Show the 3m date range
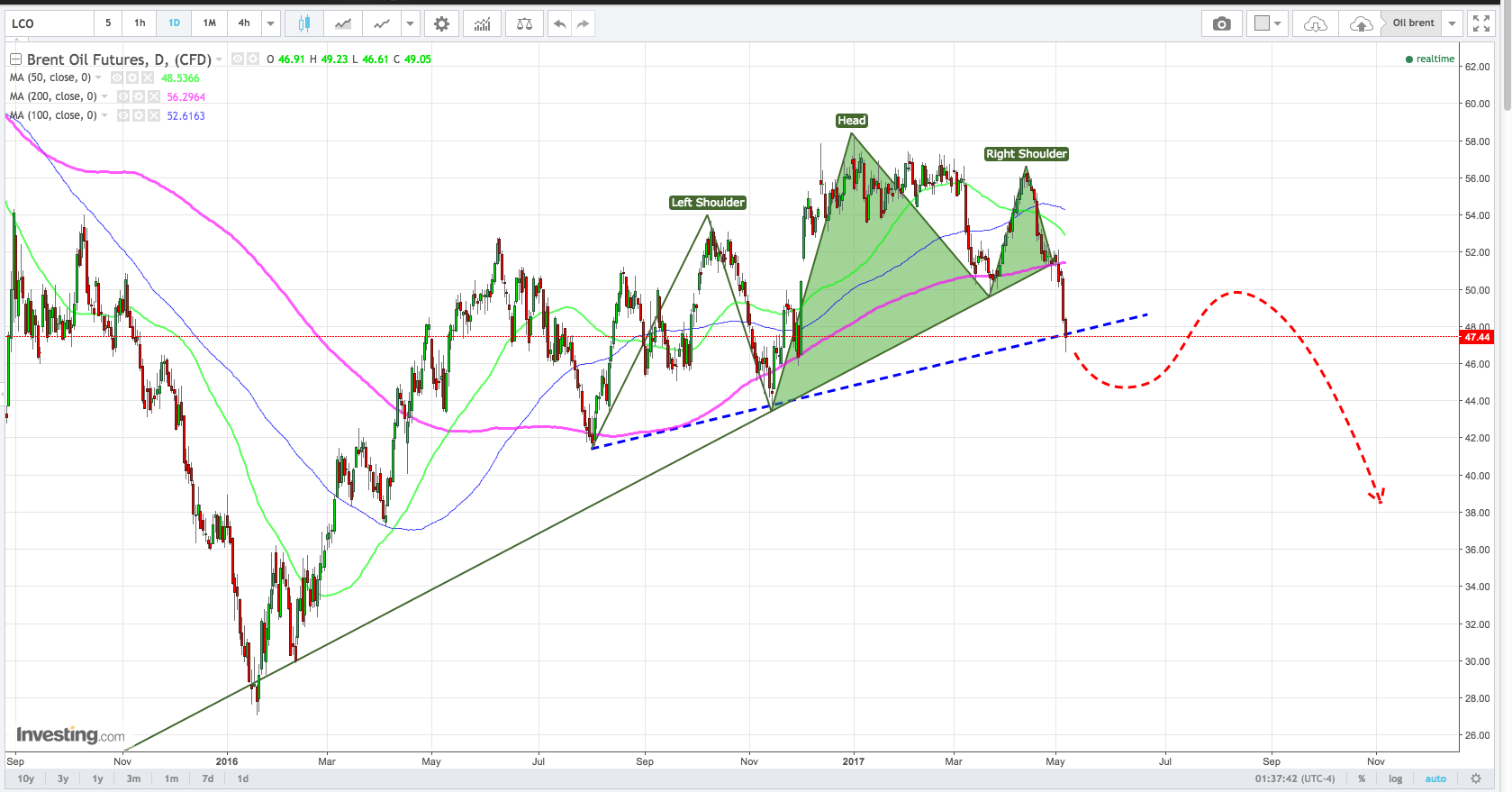 pyautogui.click(x=133, y=778)
